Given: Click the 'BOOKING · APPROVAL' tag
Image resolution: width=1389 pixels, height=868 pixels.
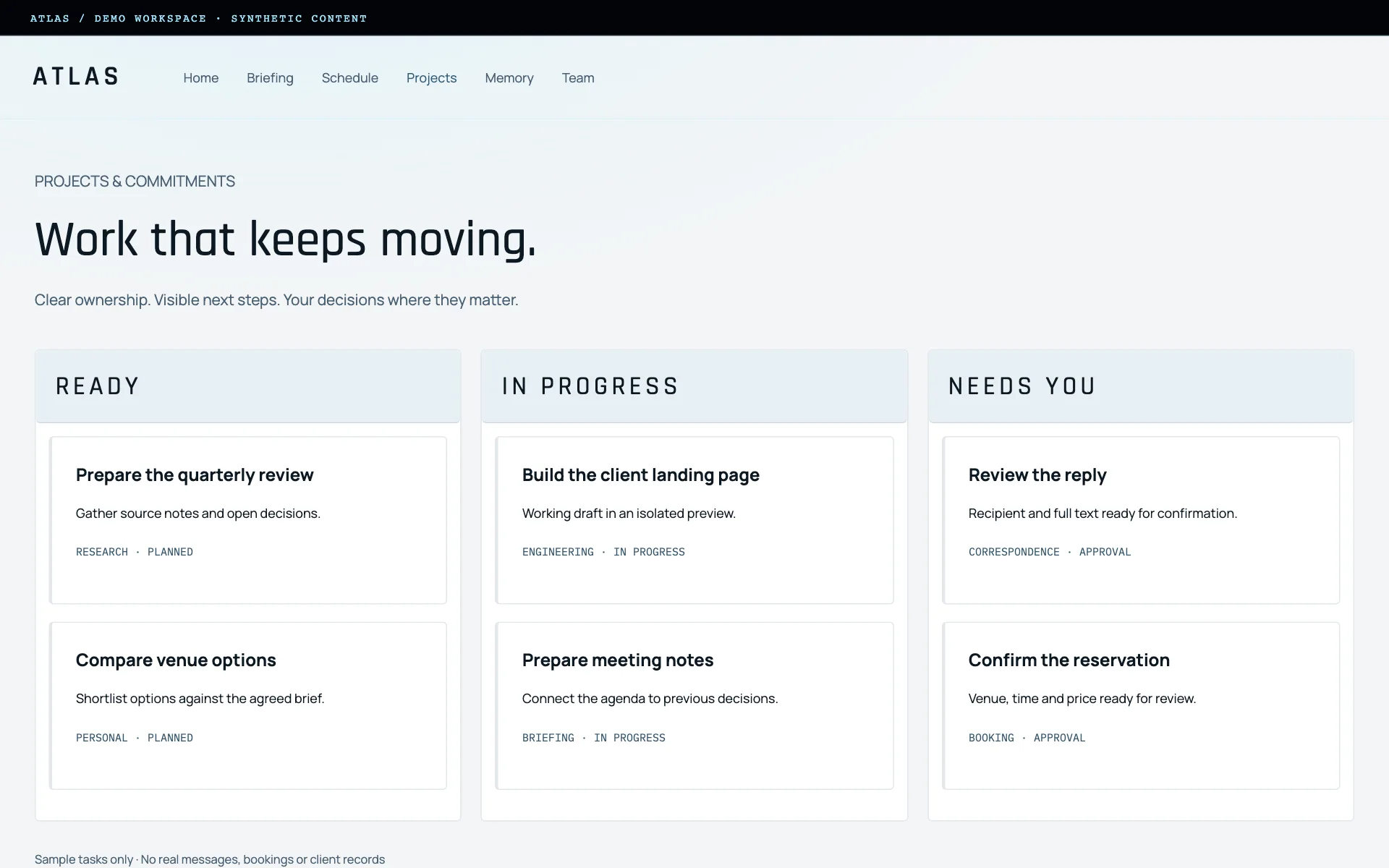Looking at the screenshot, I should pos(1027,738).
